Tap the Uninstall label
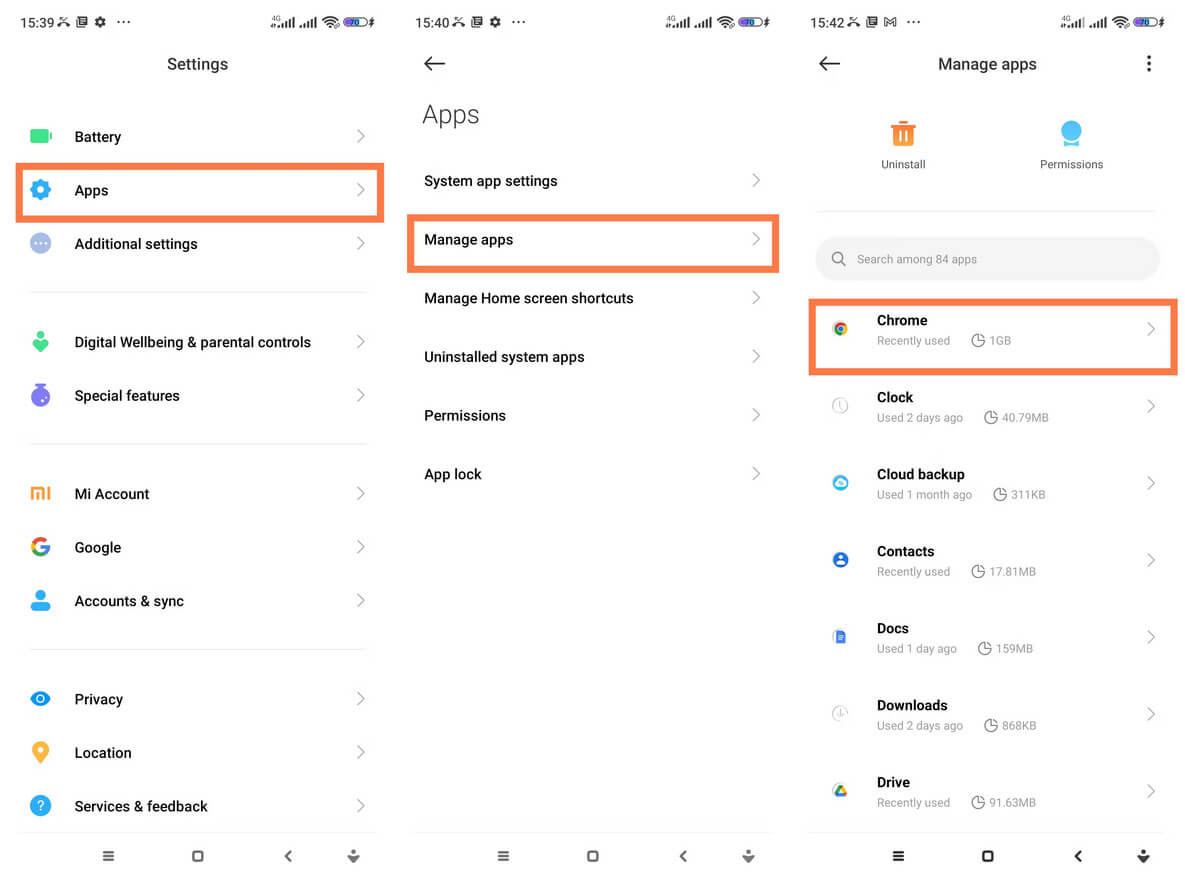This screenshot has width=1185, height=880. [903, 164]
